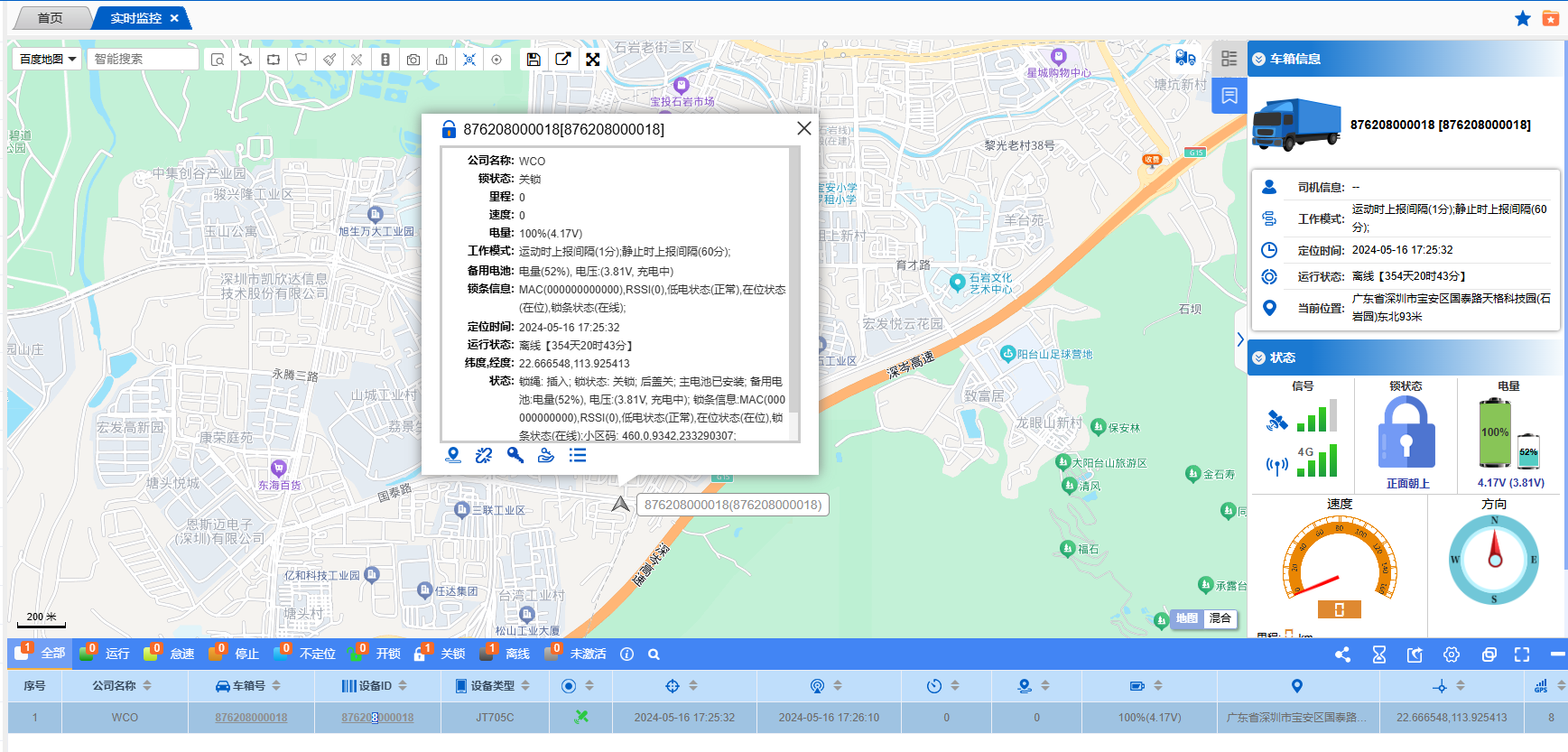Screen dimensions: 1568x752
Task: Click the fullscreen expand arrows in map toolbar
Action: [x=592, y=60]
